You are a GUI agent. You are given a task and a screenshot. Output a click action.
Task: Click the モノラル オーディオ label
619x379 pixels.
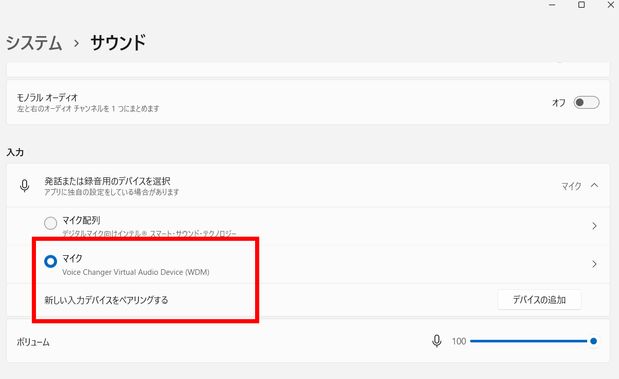[47, 98]
